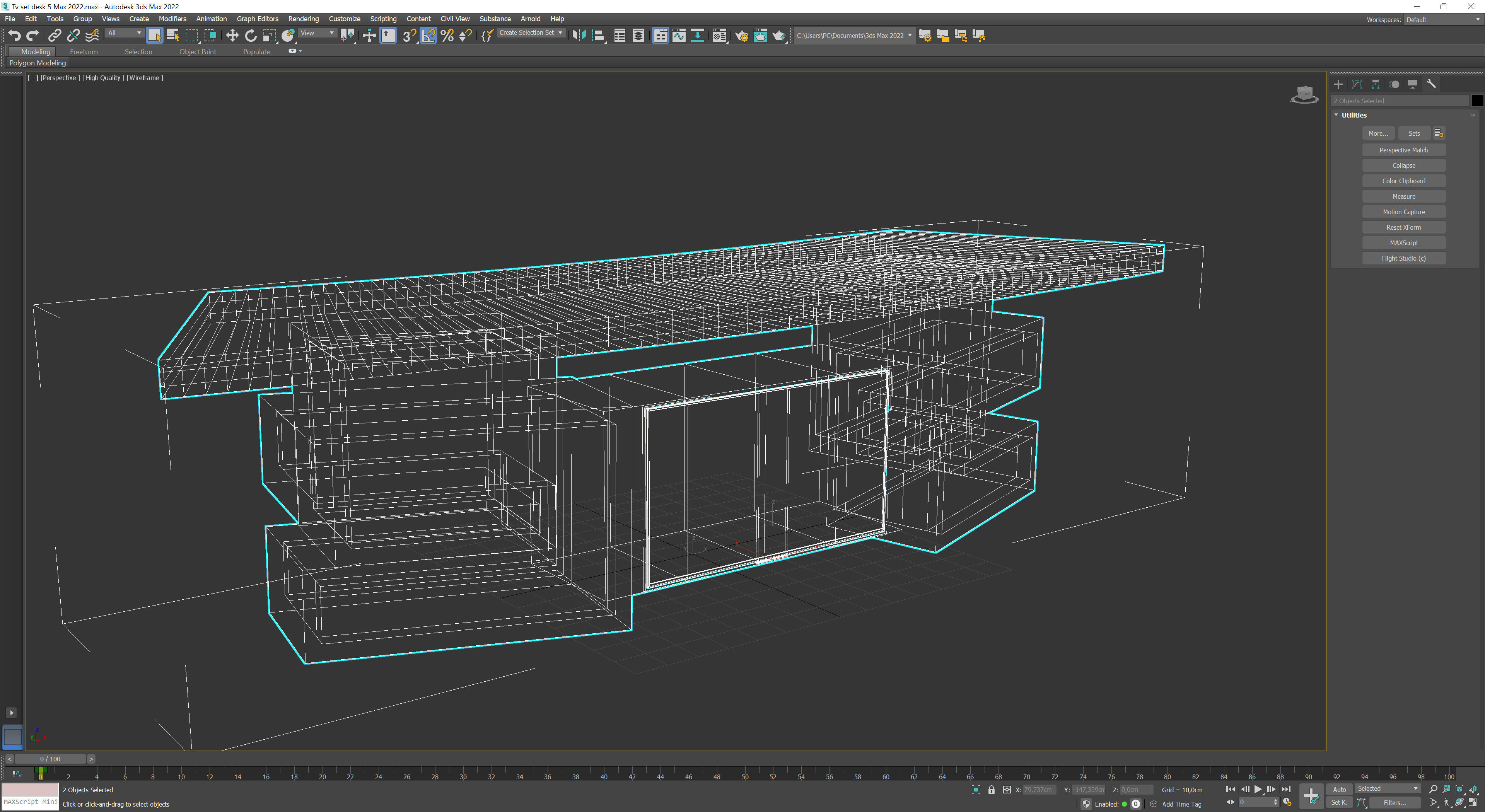Open Curve Editor icon
Image resolution: width=1485 pixels, height=812 pixels.
(679, 36)
